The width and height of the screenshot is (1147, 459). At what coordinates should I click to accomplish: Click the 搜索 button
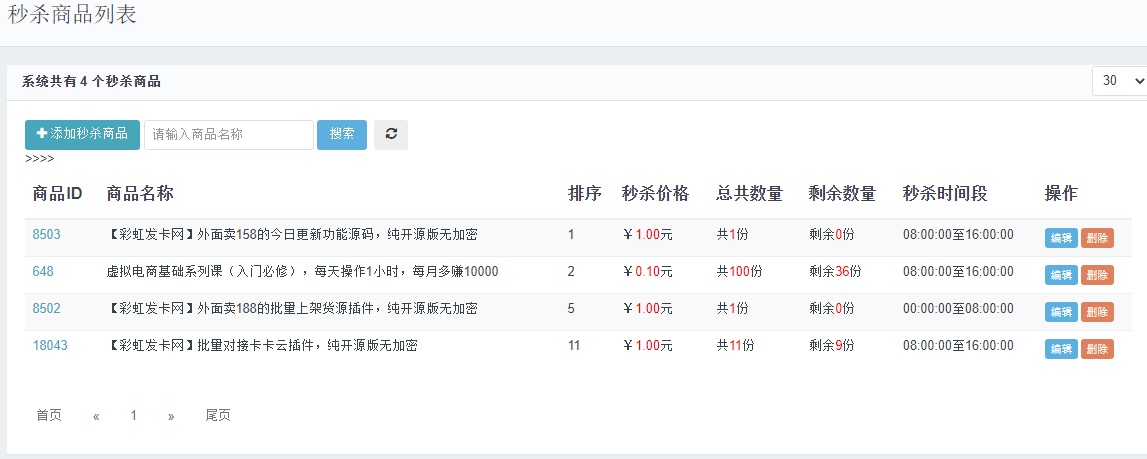click(x=342, y=135)
